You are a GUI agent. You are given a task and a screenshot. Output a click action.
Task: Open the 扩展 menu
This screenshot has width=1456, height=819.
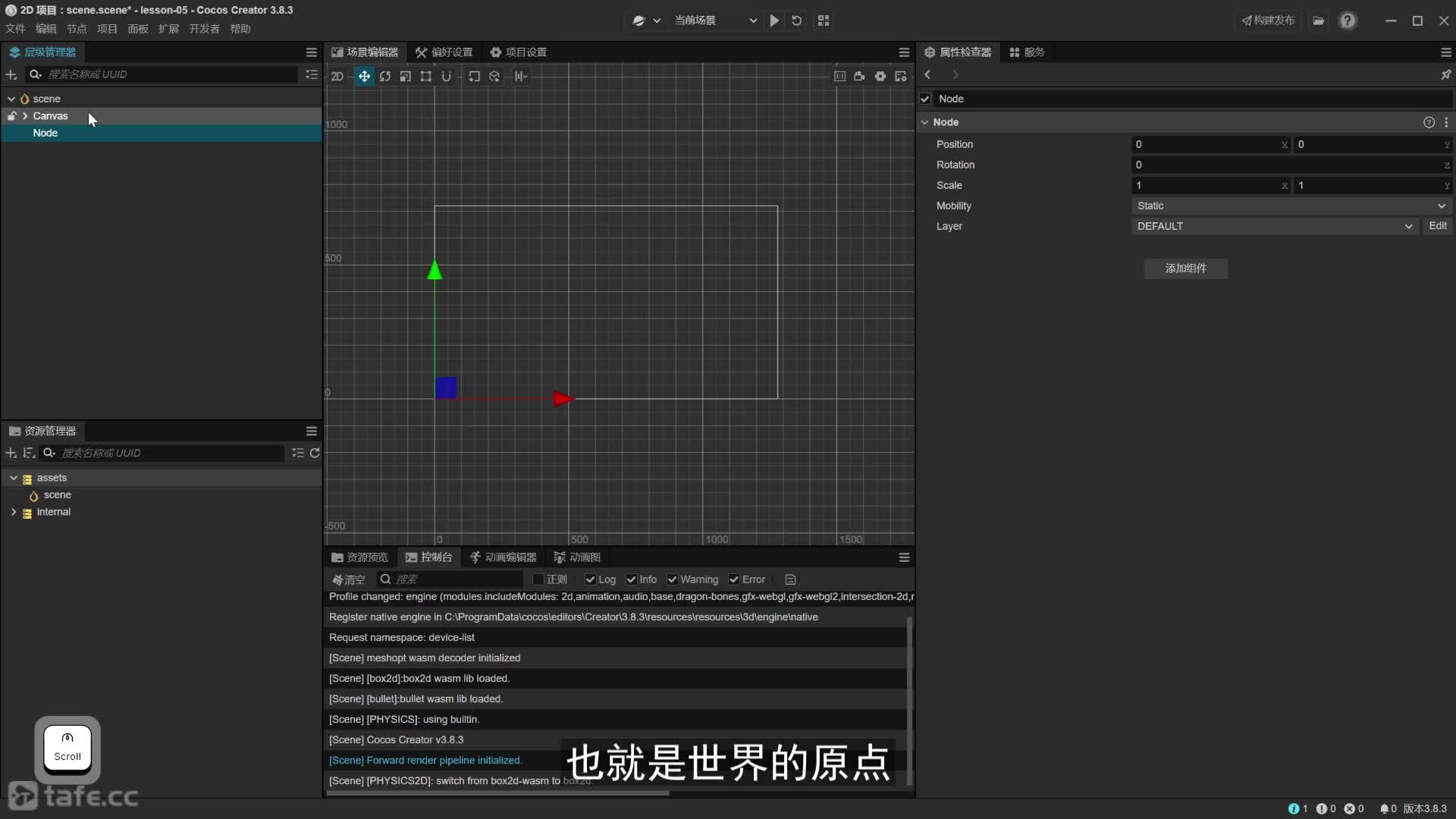coord(168,29)
